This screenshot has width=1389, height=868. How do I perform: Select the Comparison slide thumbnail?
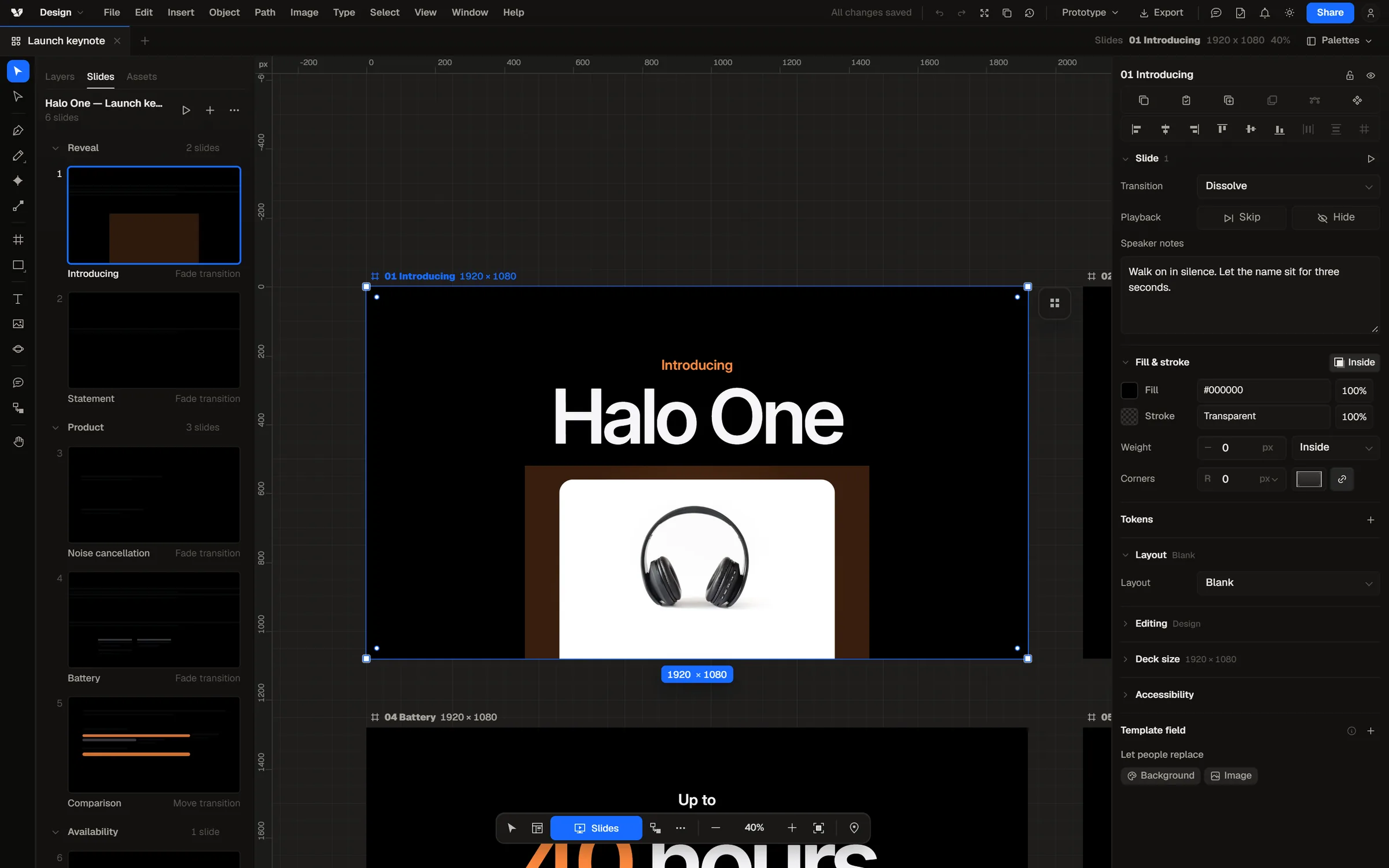pyautogui.click(x=154, y=745)
